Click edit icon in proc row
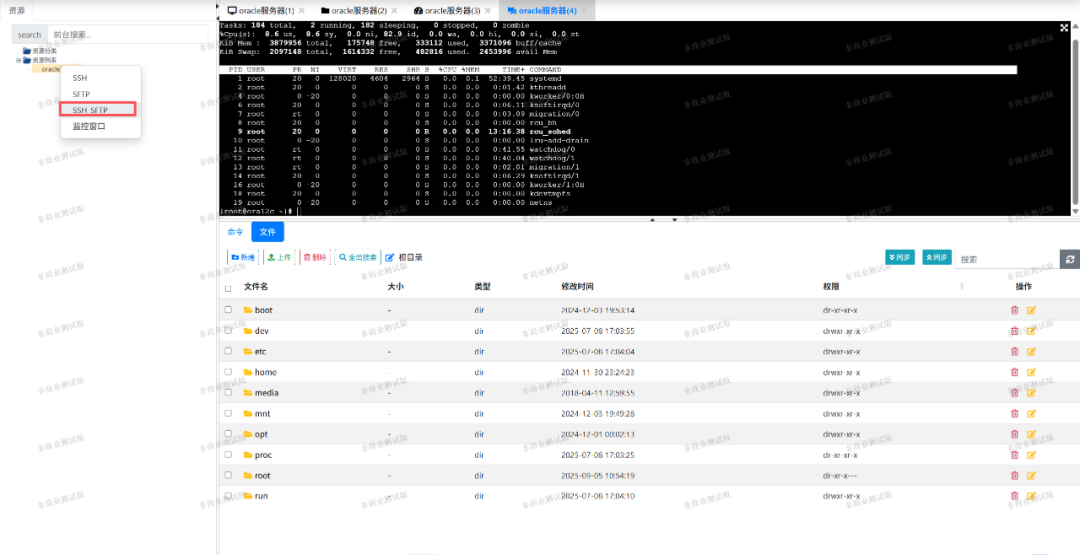1080x555 pixels. click(x=1031, y=454)
